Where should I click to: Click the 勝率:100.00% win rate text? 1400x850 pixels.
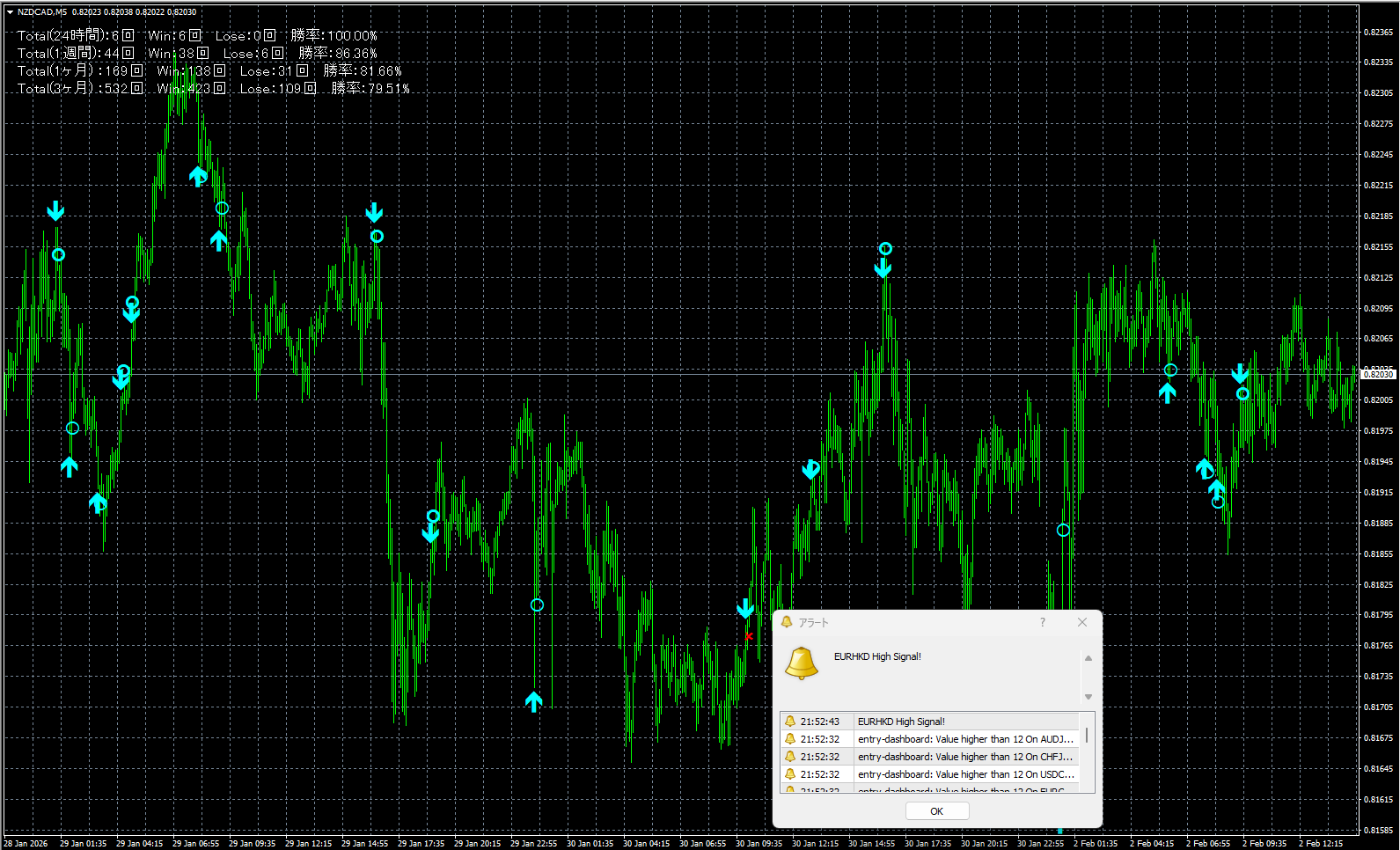[x=334, y=36]
